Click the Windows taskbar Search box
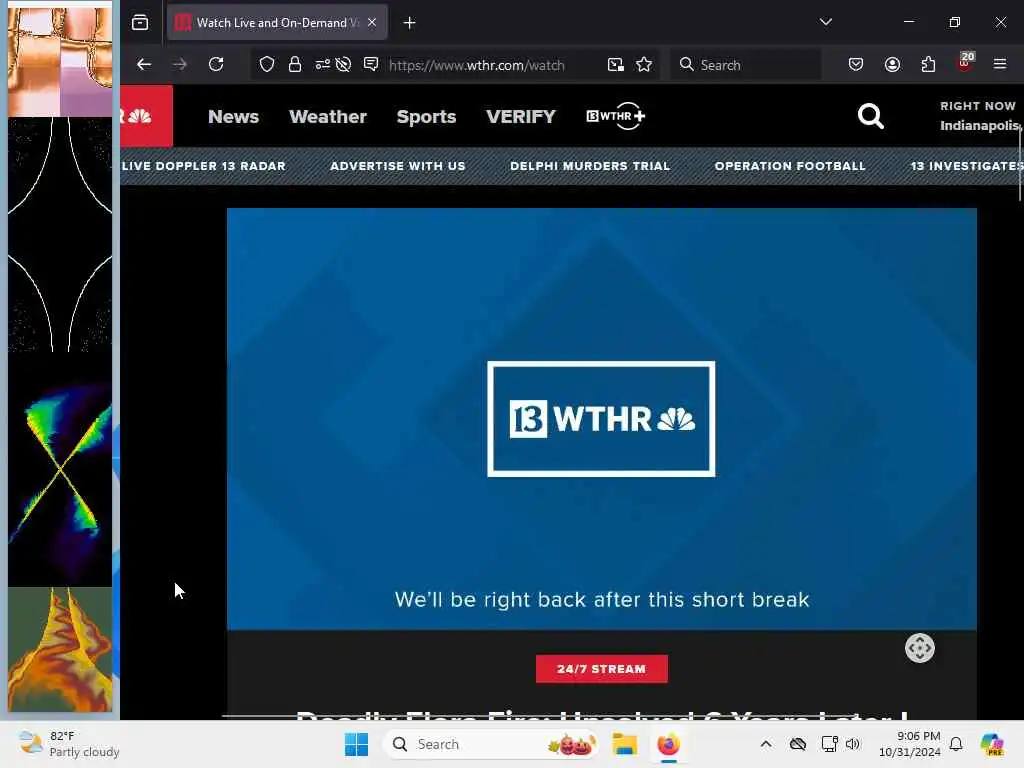The image size is (1024, 768). tap(491, 744)
